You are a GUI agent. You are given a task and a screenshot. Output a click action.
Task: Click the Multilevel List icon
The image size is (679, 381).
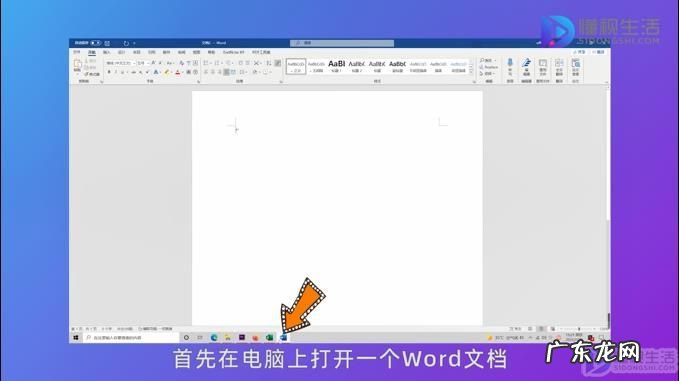coord(228,63)
